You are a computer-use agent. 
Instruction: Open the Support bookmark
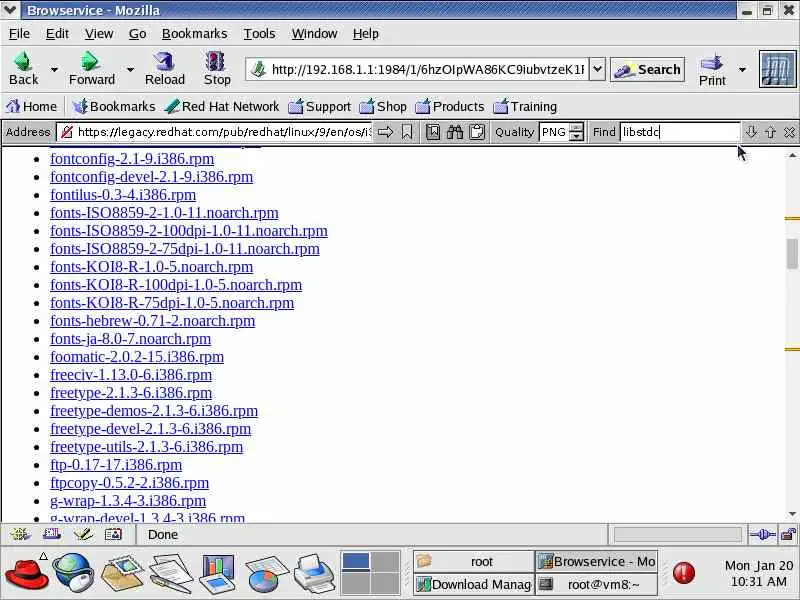pyautogui.click(x=320, y=106)
